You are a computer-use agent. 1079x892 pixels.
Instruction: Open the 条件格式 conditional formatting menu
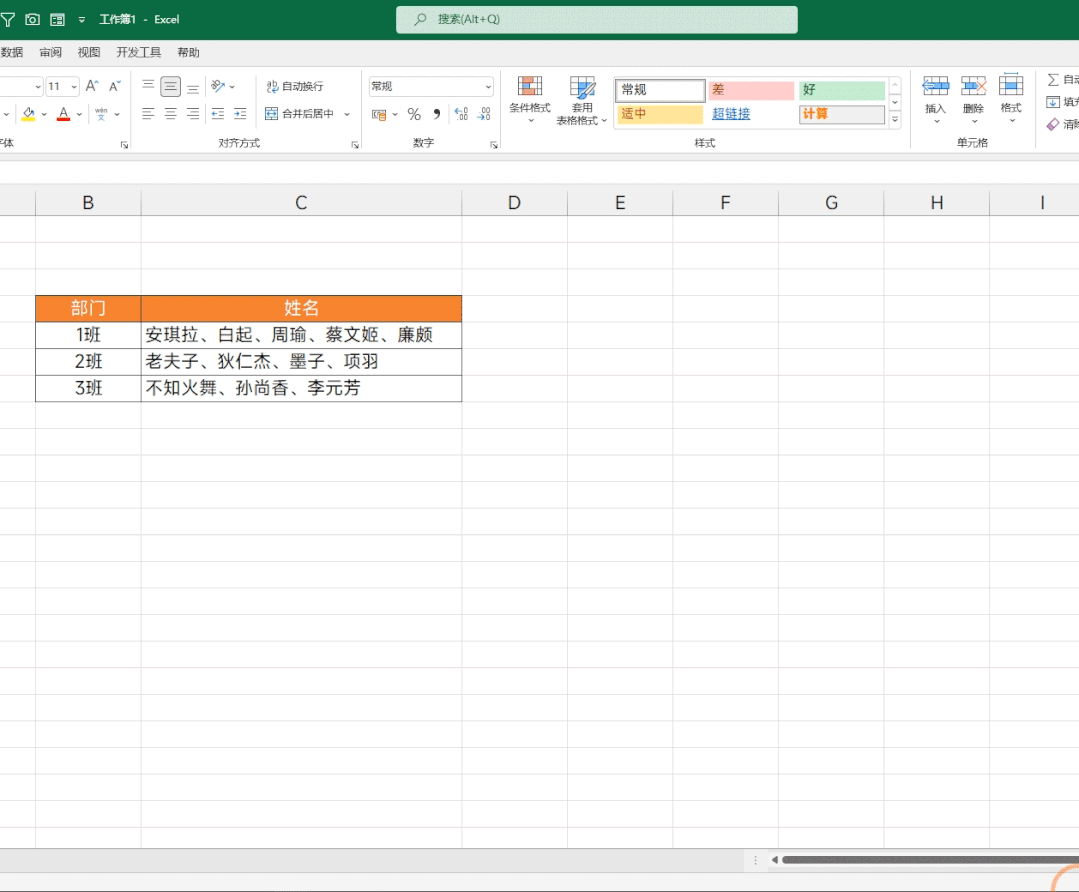(530, 100)
